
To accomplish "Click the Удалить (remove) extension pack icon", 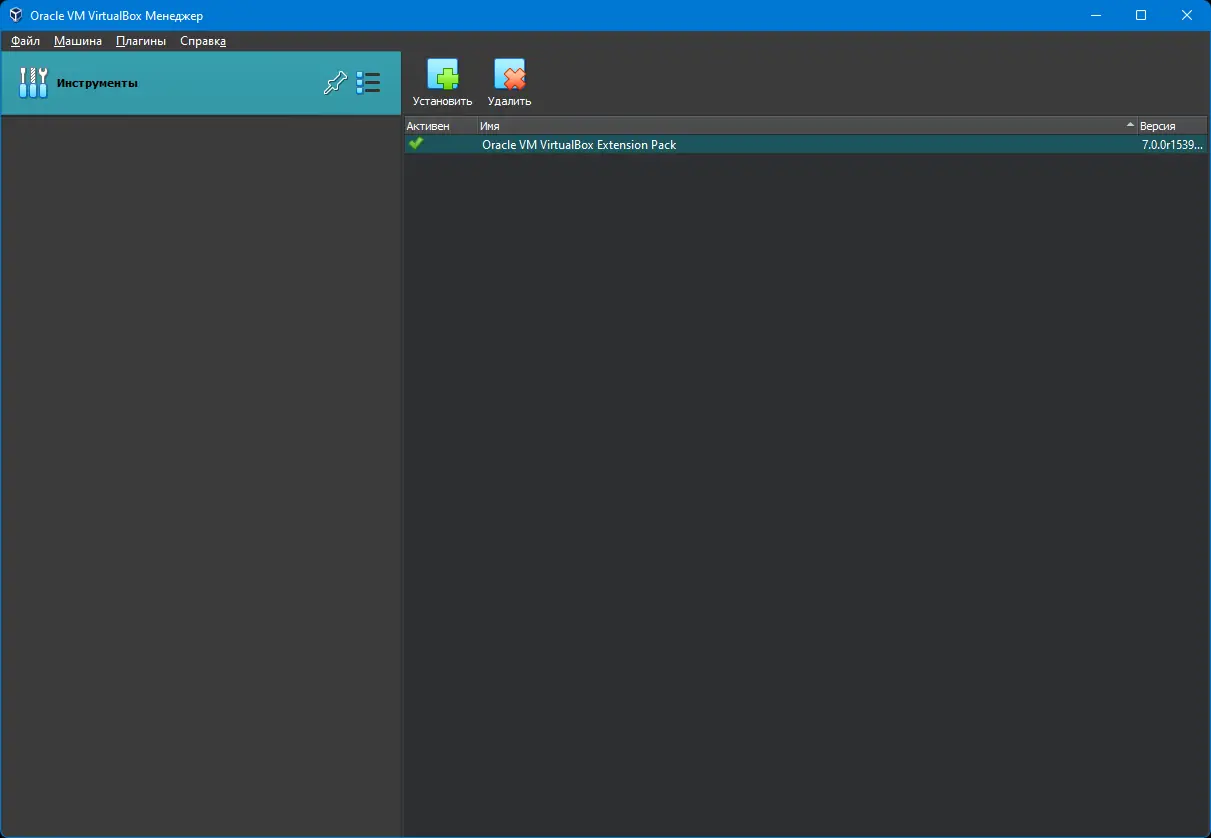I will click(x=509, y=75).
